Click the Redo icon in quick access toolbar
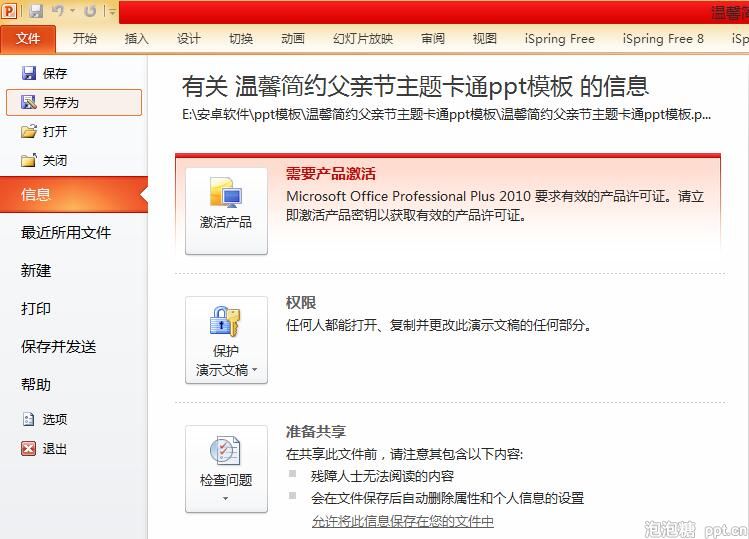This screenshot has width=749, height=539. [90, 11]
